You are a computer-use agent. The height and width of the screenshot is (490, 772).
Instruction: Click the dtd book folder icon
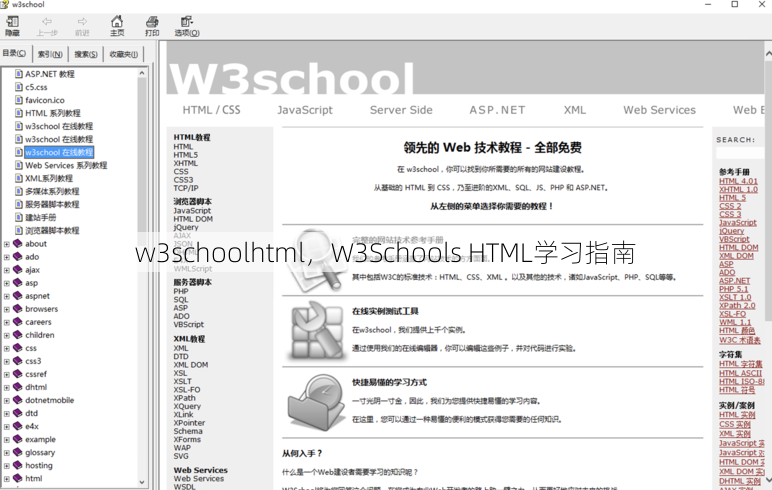(x=18, y=413)
